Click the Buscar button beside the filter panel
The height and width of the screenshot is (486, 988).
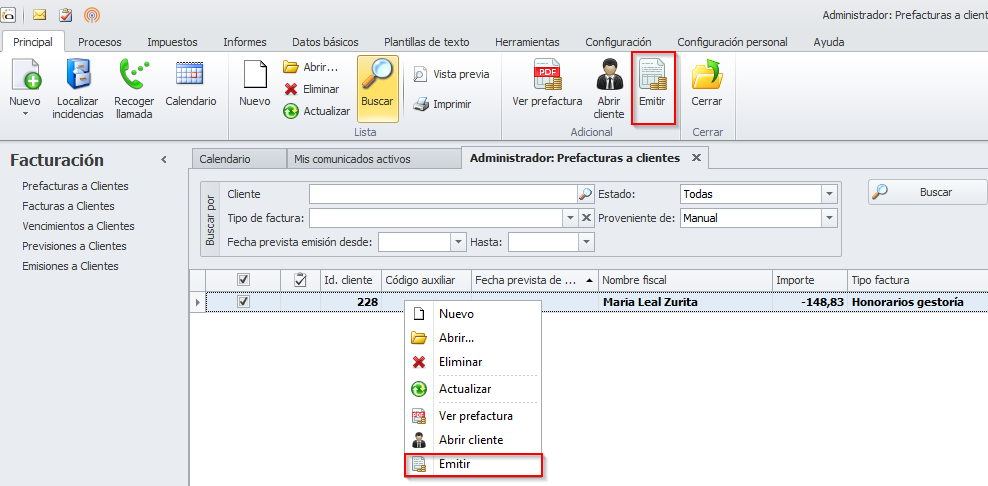coord(928,192)
